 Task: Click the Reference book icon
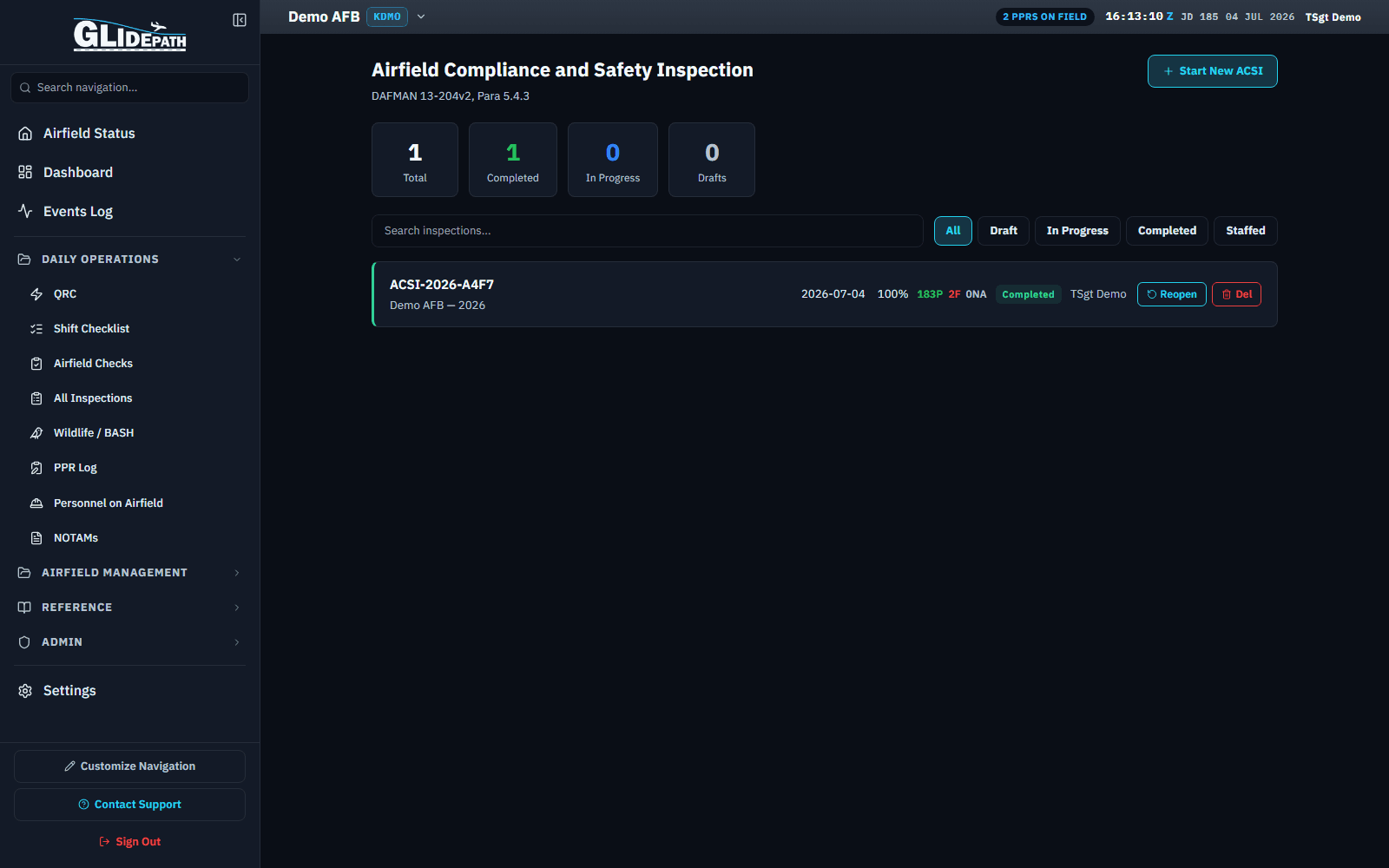click(24, 608)
